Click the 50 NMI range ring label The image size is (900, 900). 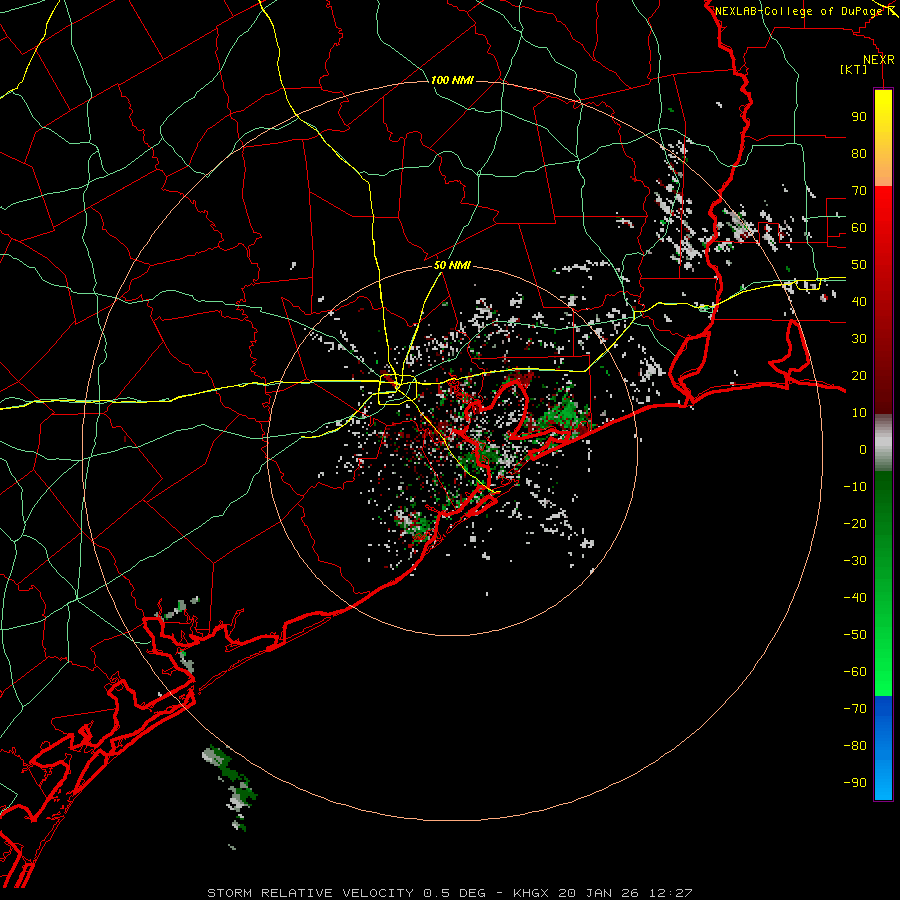click(x=452, y=265)
